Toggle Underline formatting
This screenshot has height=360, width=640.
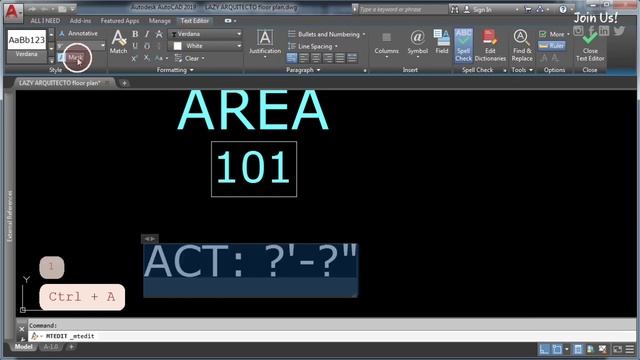[x=135, y=46]
